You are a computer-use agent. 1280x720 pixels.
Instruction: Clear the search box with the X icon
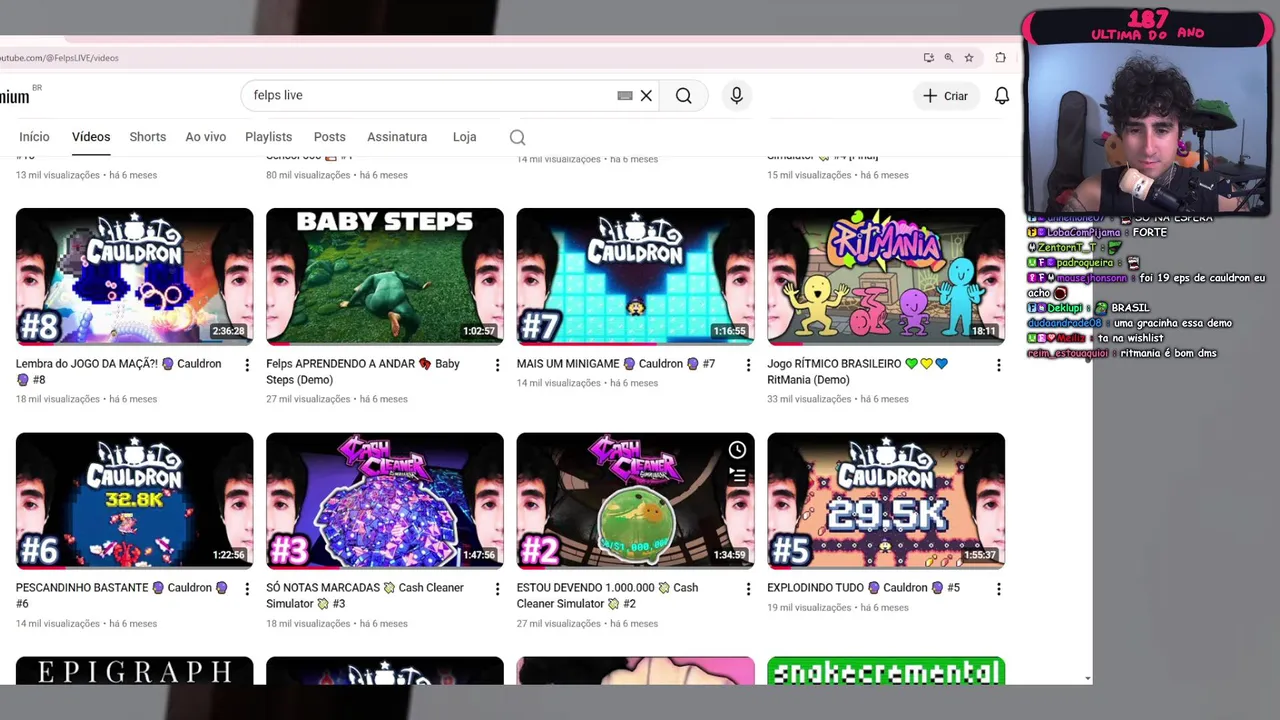pos(646,96)
